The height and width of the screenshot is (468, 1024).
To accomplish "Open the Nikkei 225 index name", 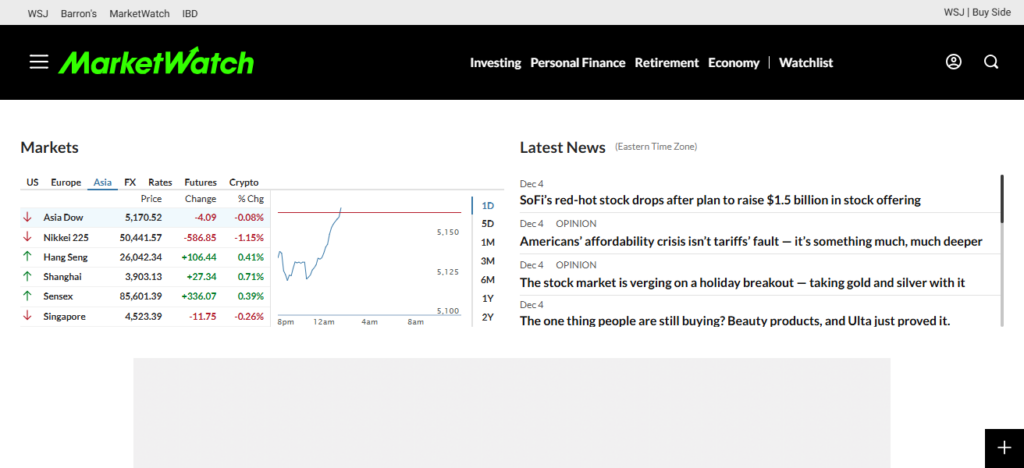I will point(66,237).
